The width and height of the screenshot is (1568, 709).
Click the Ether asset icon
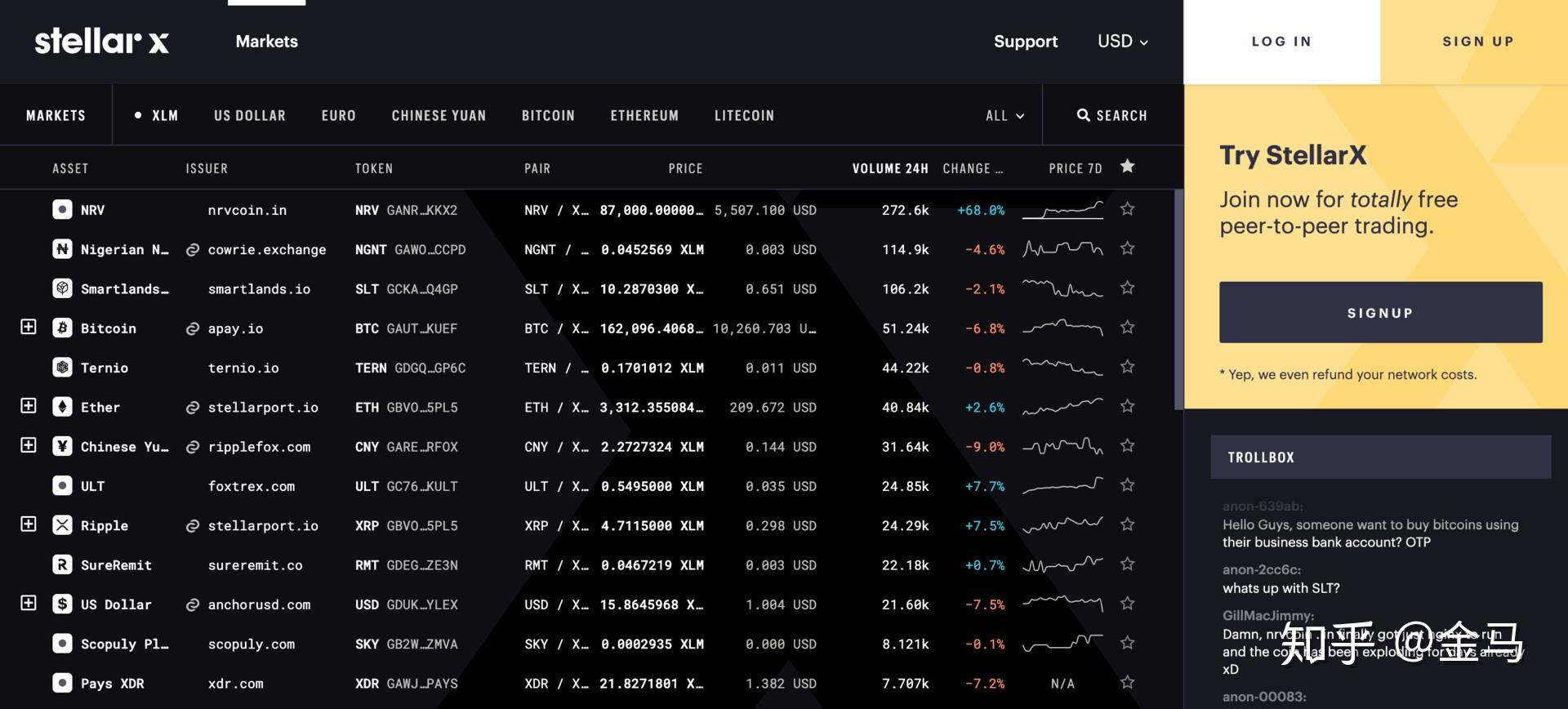pyautogui.click(x=62, y=407)
